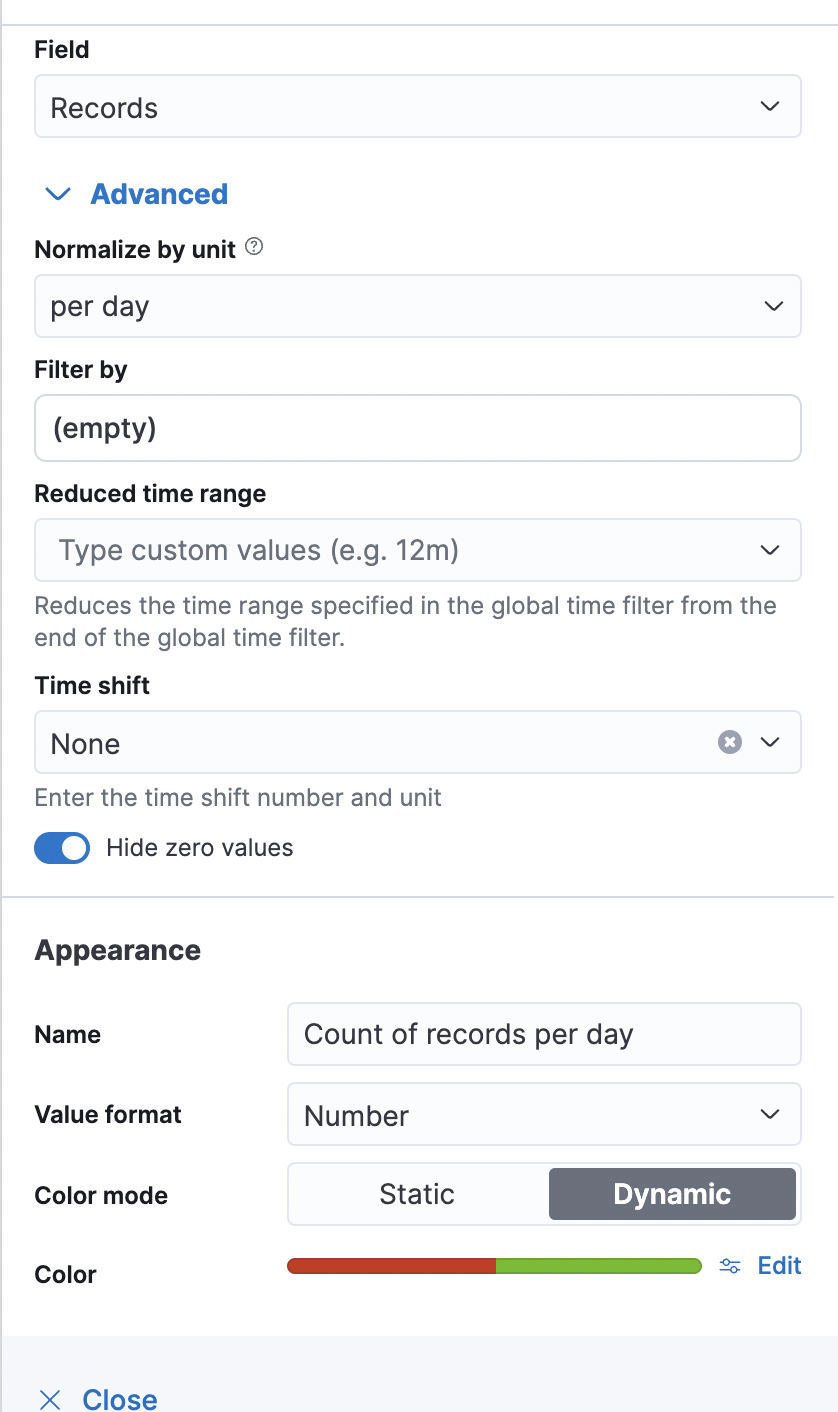This screenshot has width=838, height=1412.
Task: Click the help icon beside Normalize by unit
Action: [253, 246]
